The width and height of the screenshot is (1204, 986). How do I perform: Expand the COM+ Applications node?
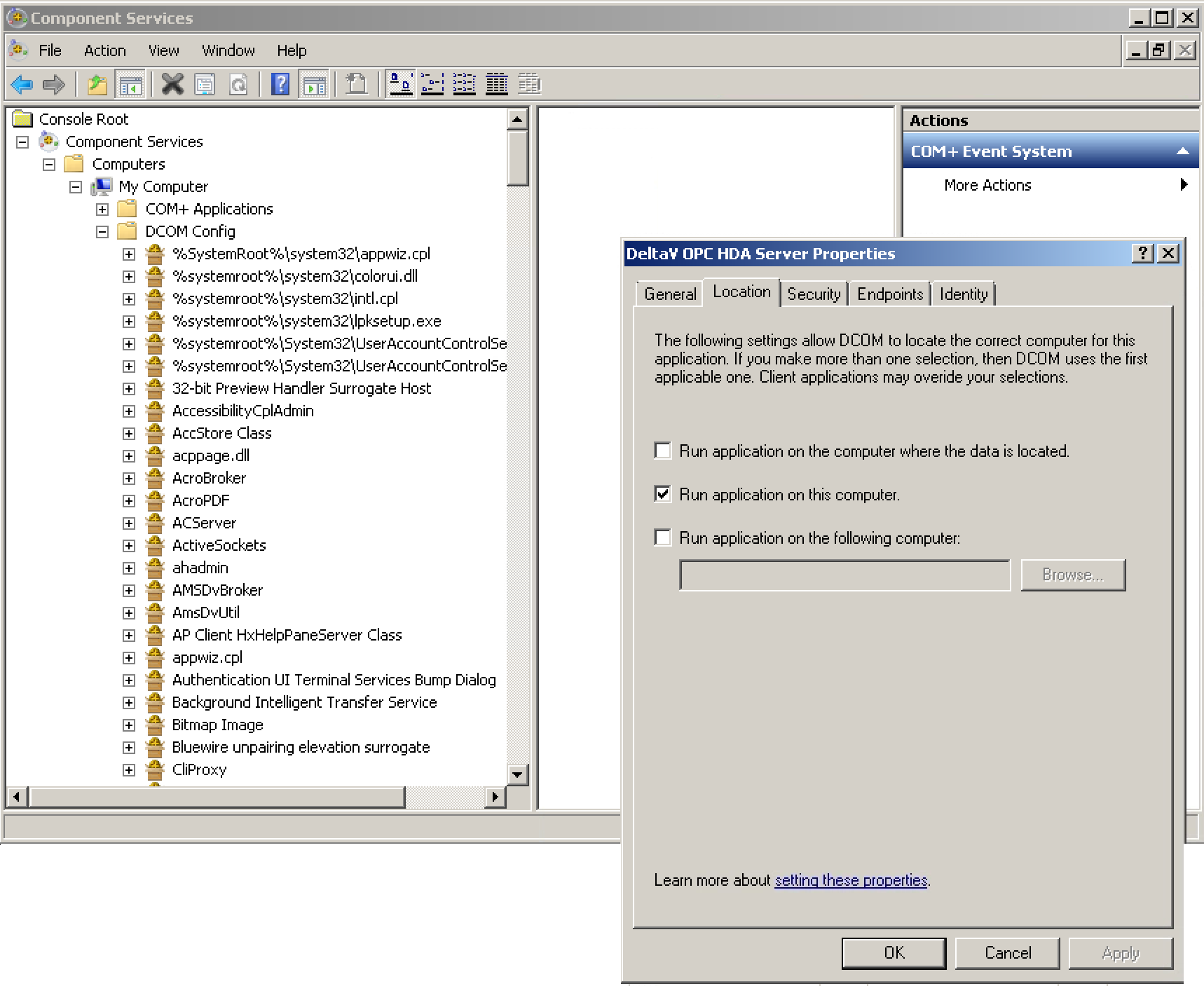[x=102, y=208]
